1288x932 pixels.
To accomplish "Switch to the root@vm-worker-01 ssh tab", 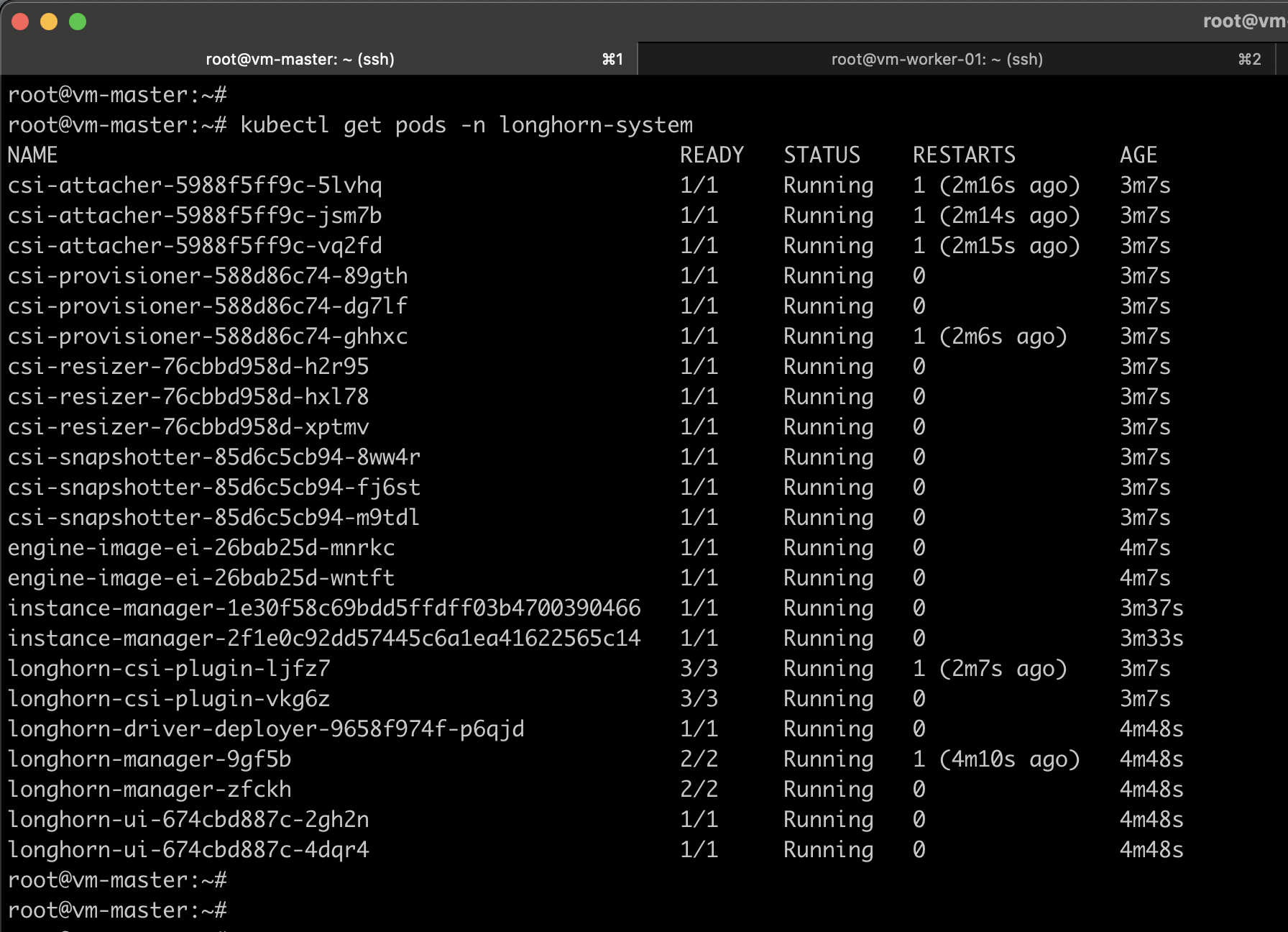I will click(937, 59).
